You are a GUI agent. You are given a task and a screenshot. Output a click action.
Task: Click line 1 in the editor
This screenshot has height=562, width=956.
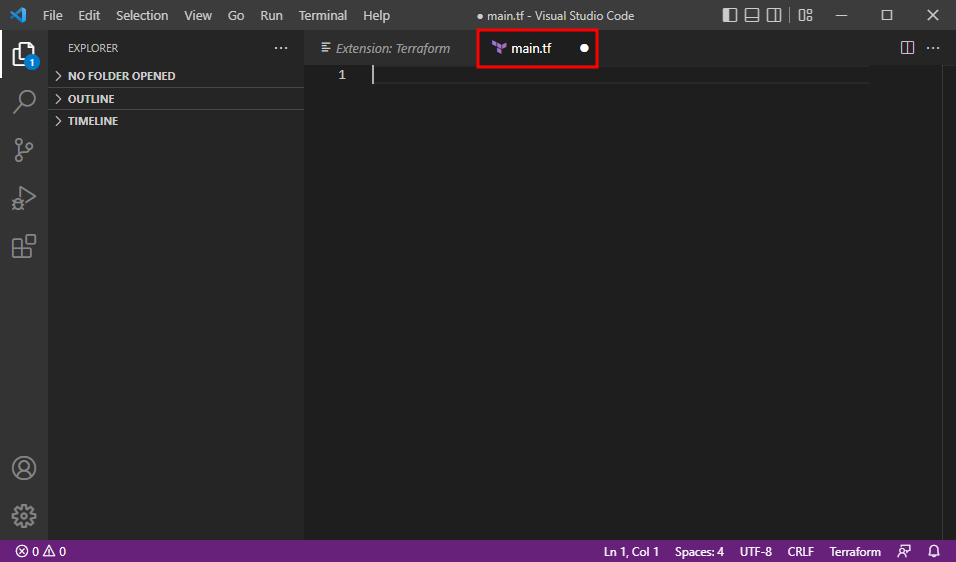(621, 74)
